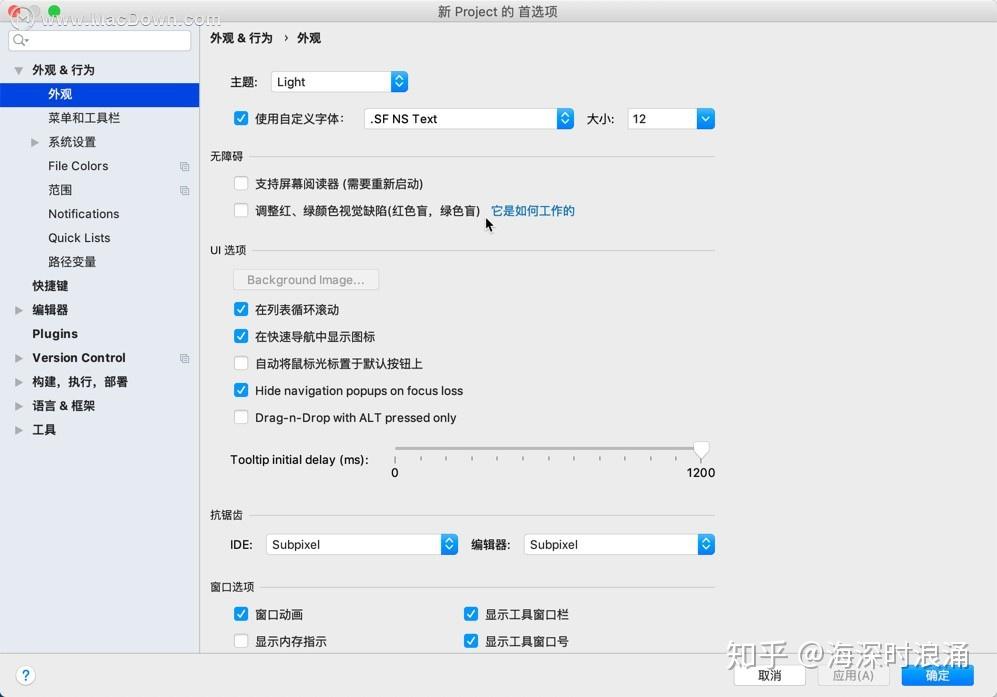Select 快捷键 in the settings sidebar

(x=49, y=285)
